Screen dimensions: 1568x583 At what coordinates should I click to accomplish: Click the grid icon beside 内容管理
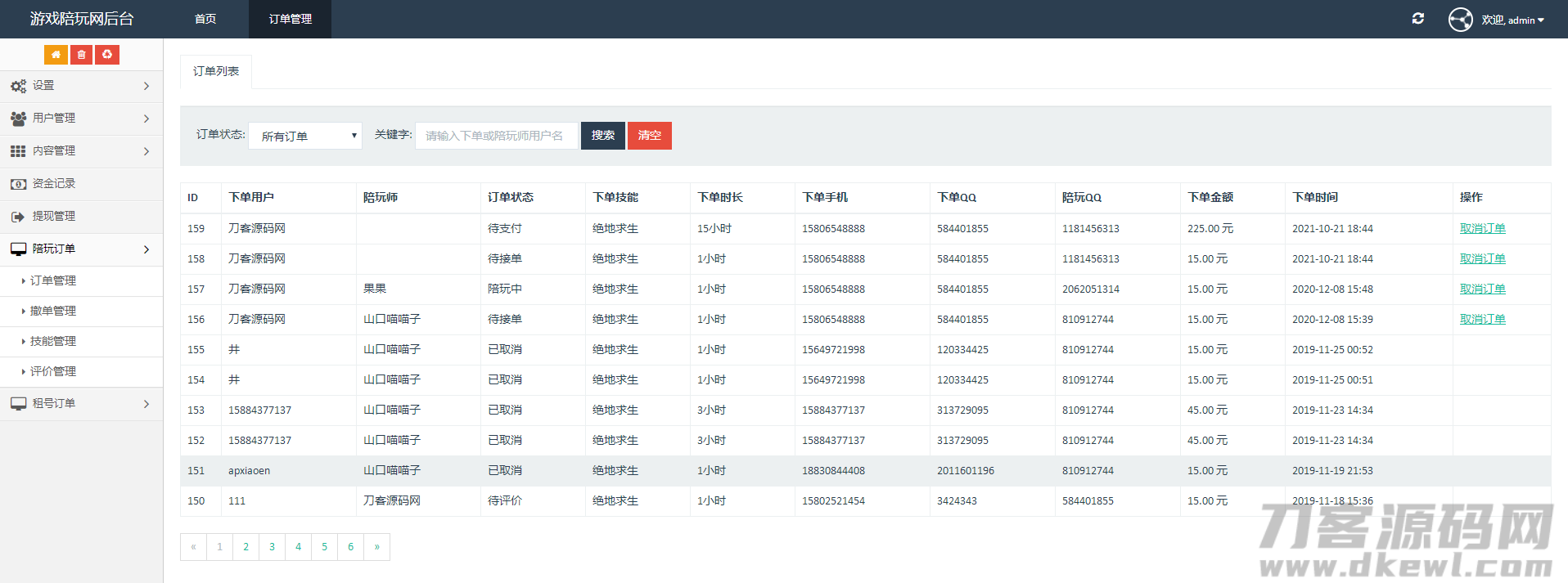coord(18,151)
